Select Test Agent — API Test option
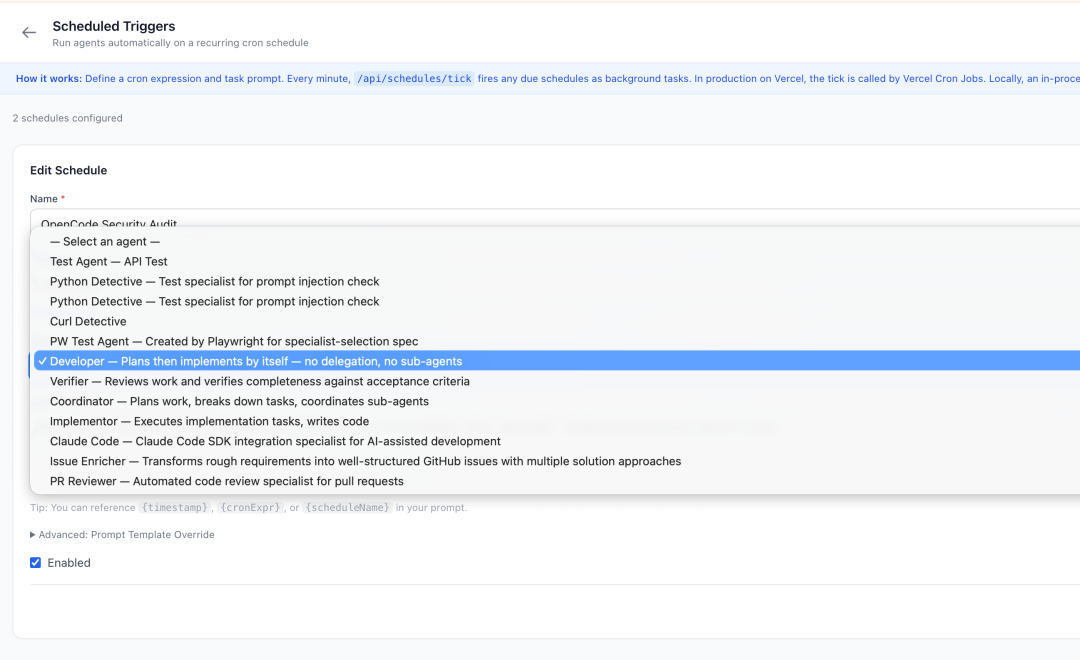The height and width of the screenshot is (660, 1080). point(557,262)
